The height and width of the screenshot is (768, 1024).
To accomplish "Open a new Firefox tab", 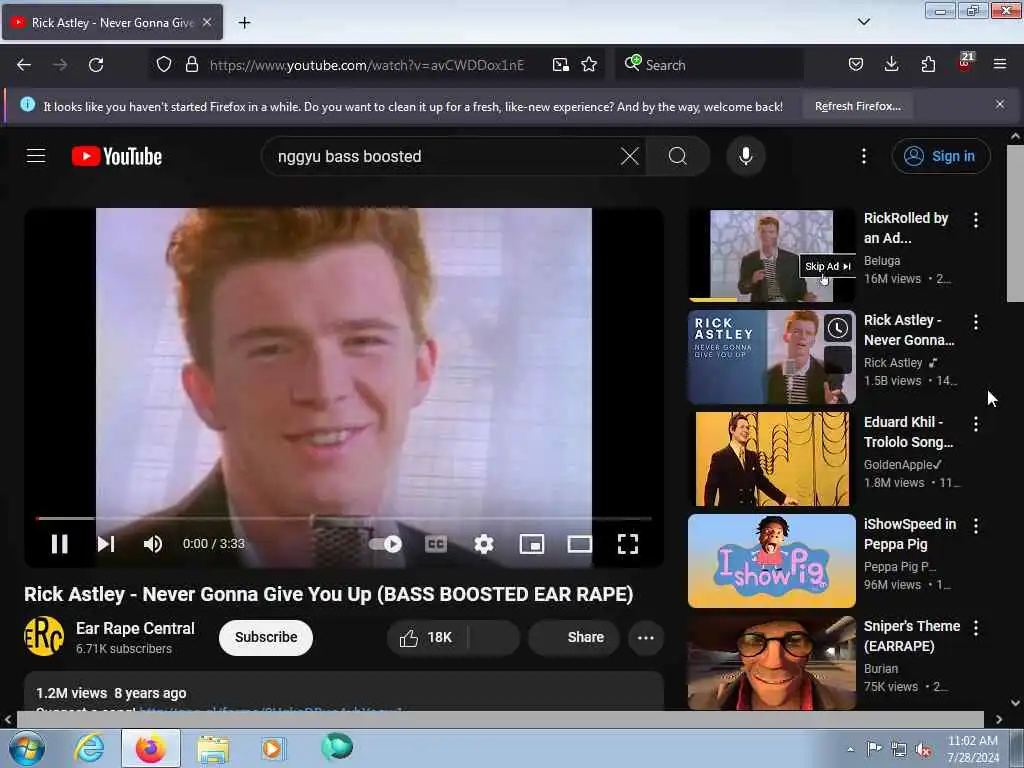I will click(244, 23).
